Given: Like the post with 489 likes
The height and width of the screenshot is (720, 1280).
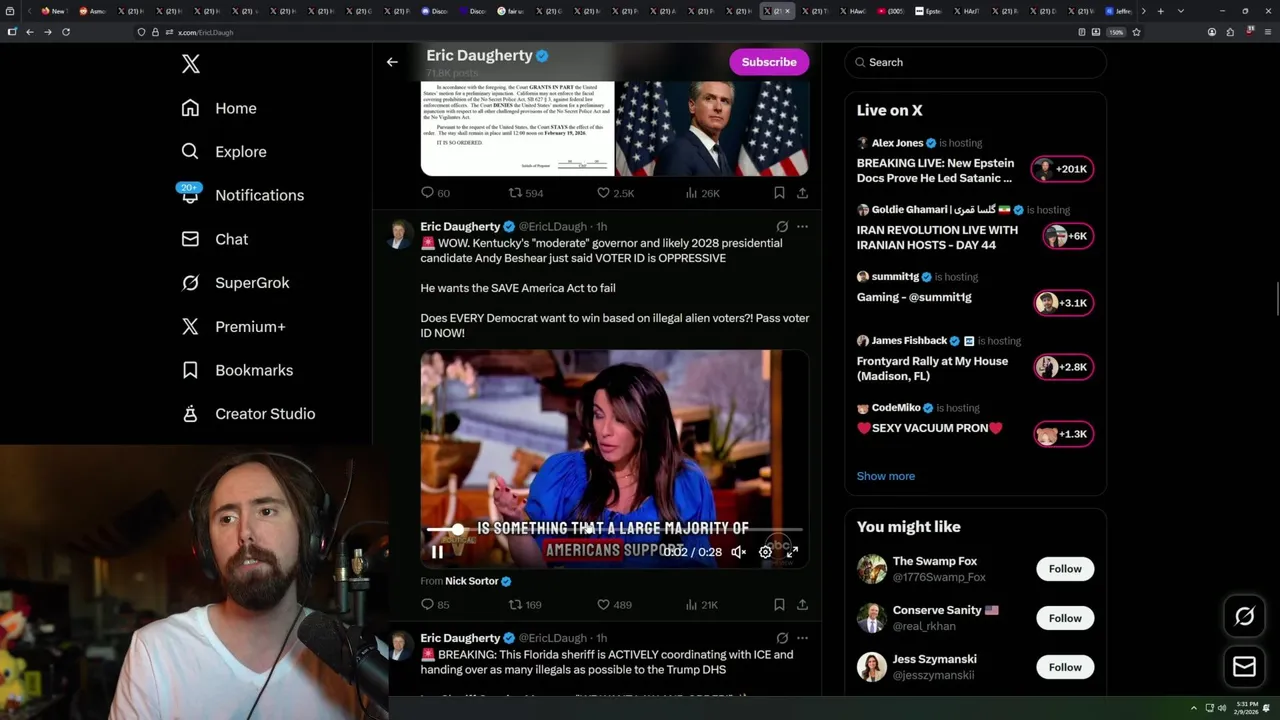Looking at the screenshot, I should (614, 605).
